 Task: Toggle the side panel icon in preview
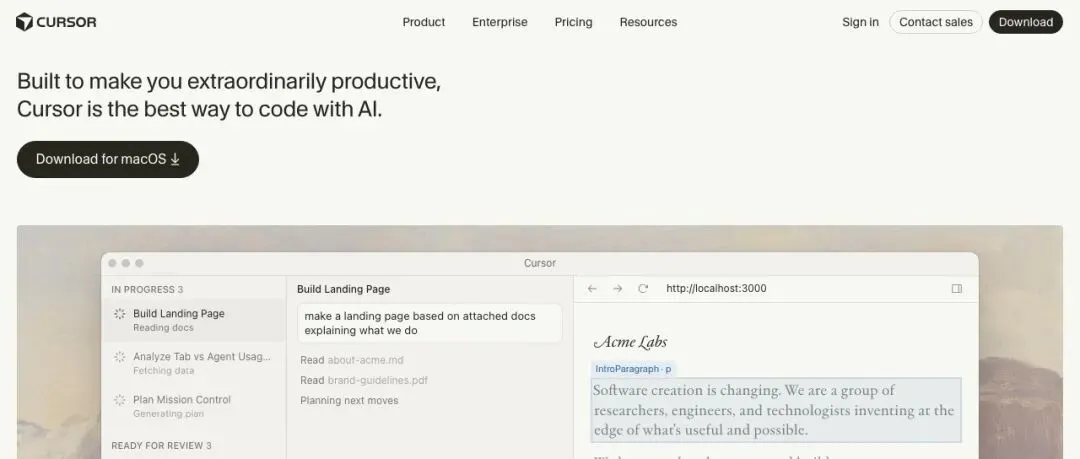pos(956,289)
